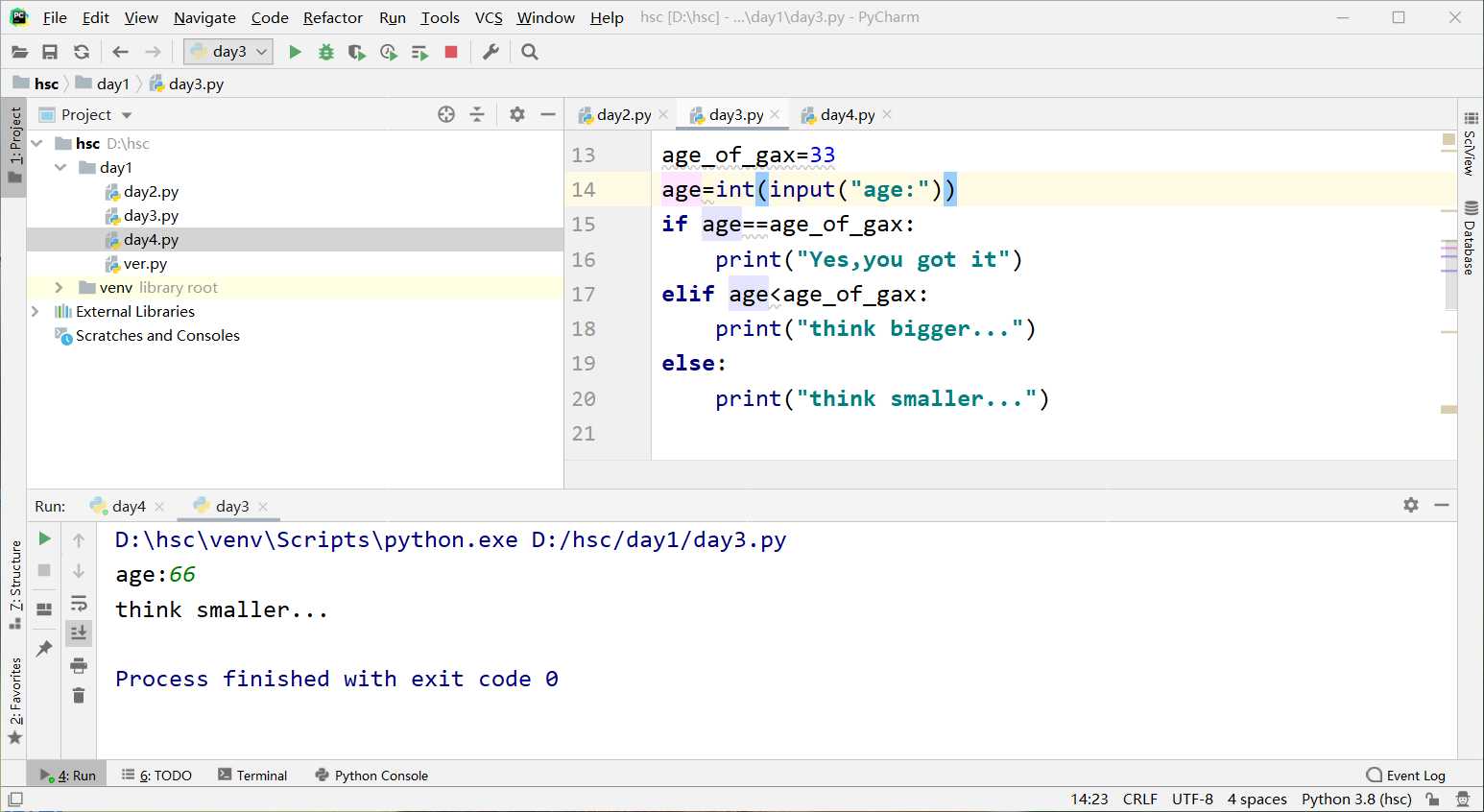Navigate back with the left arrow
This screenshot has height=812, width=1484.
[120, 52]
